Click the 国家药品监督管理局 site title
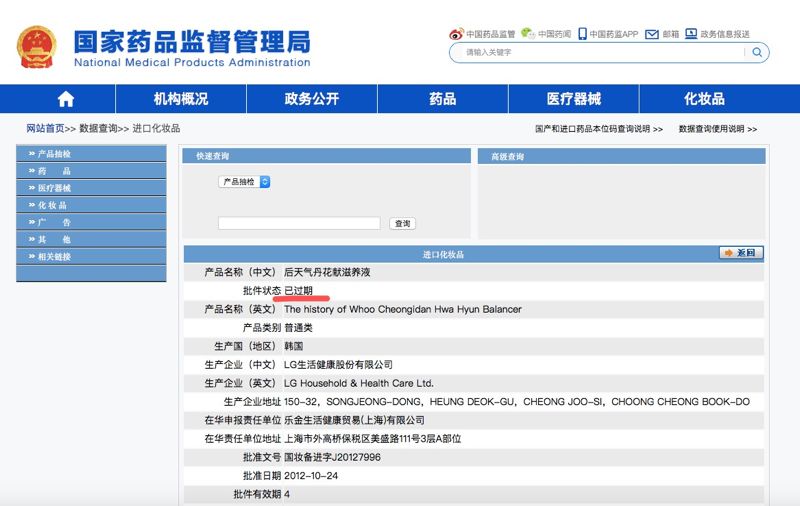 point(192,42)
